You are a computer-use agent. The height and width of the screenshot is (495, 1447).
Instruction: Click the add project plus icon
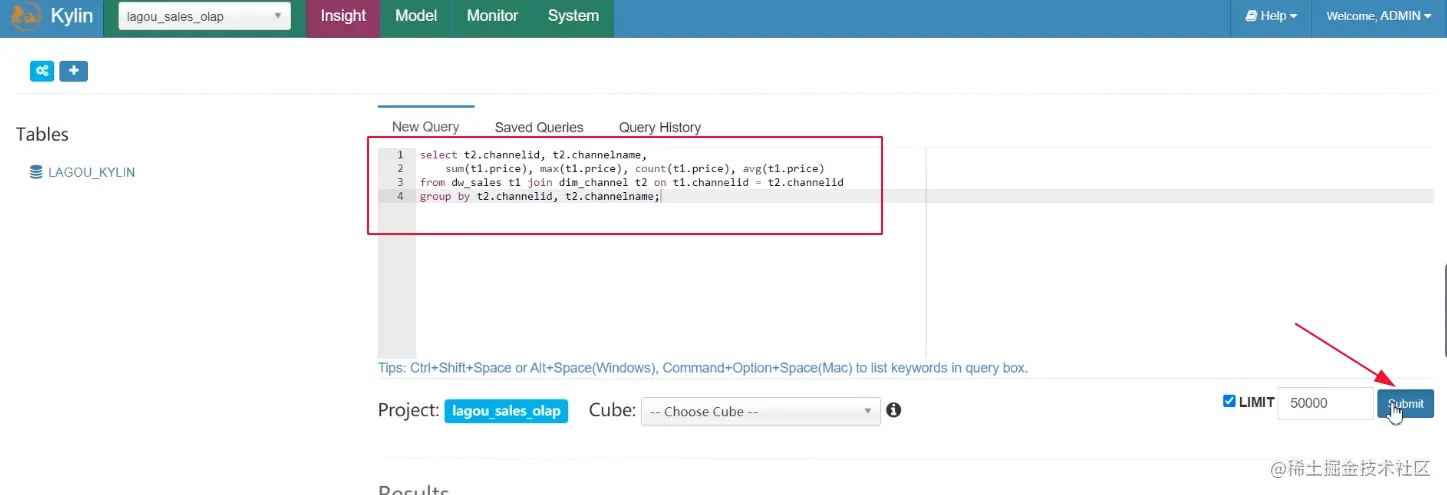click(x=74, y=71)
